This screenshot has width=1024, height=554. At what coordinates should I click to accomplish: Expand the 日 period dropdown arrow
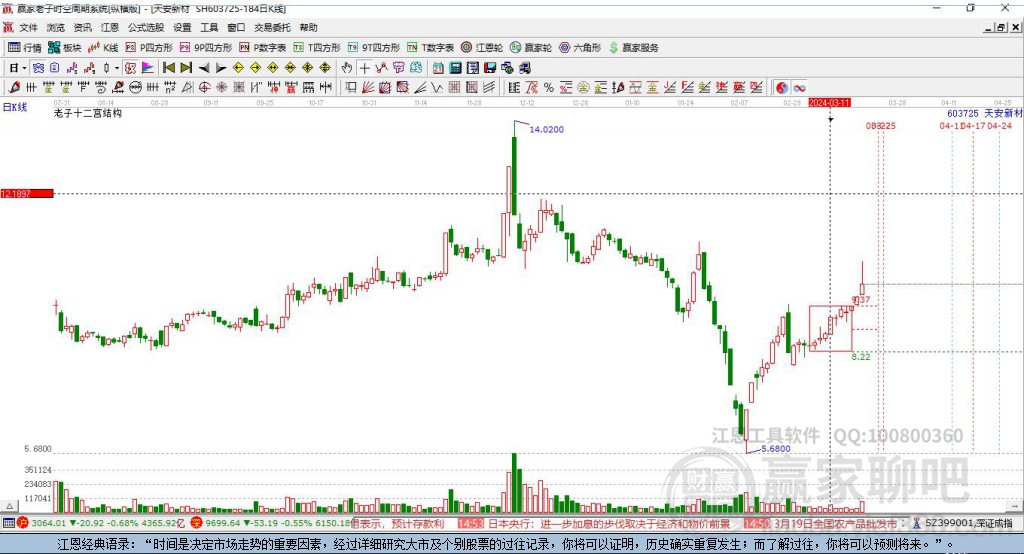(24, 68)
